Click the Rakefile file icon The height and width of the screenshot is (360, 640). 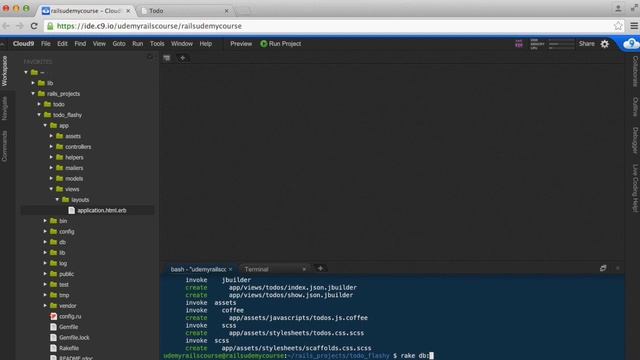(53, 348)
